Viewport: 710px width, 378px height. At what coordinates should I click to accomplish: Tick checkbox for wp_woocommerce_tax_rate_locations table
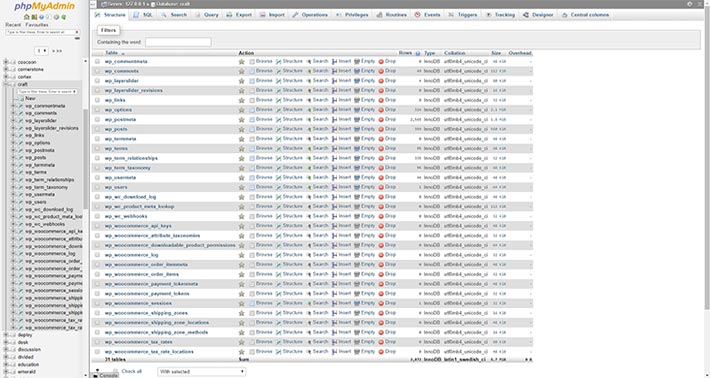tap(97, 352)
